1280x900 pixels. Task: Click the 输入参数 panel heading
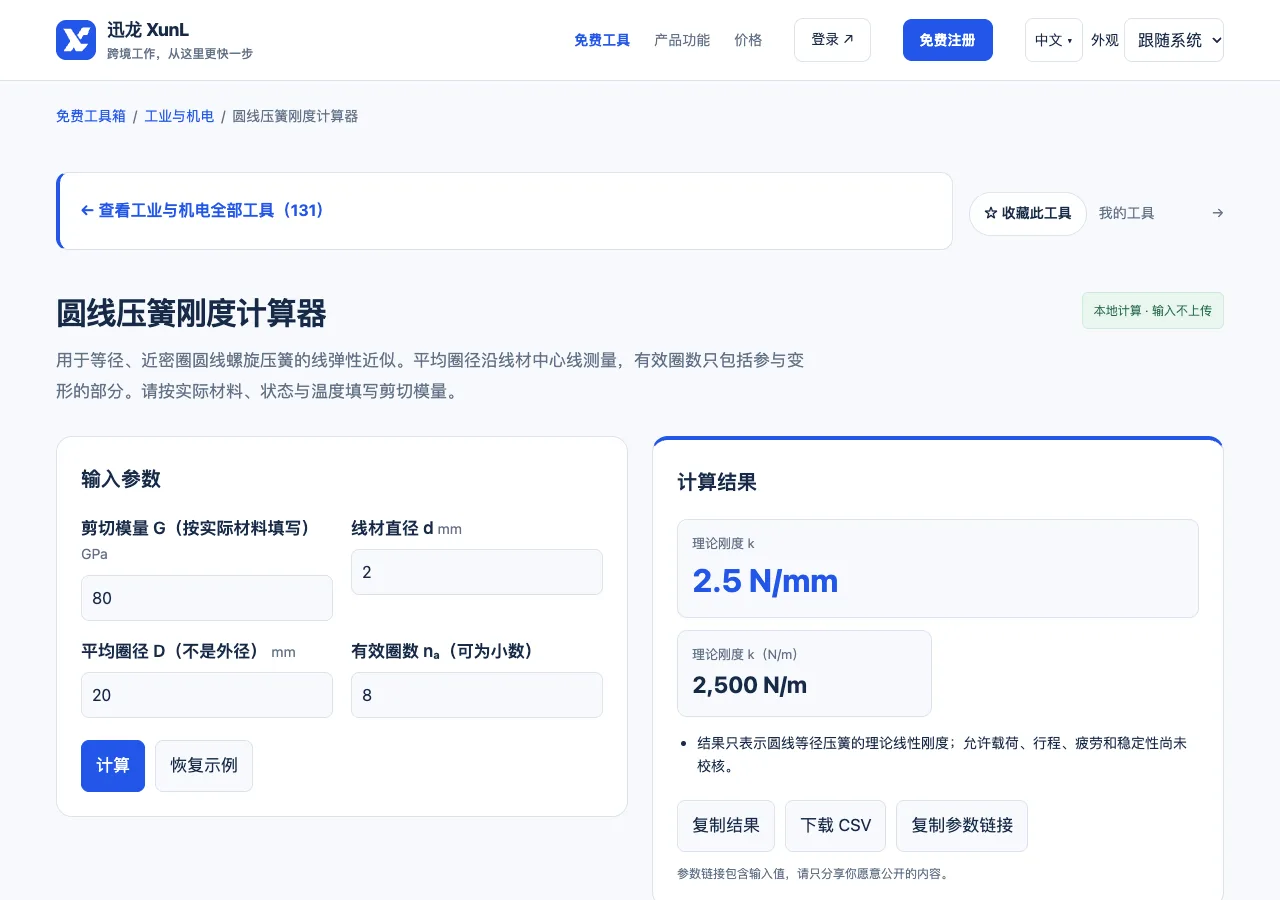click(x=121, y=479)
